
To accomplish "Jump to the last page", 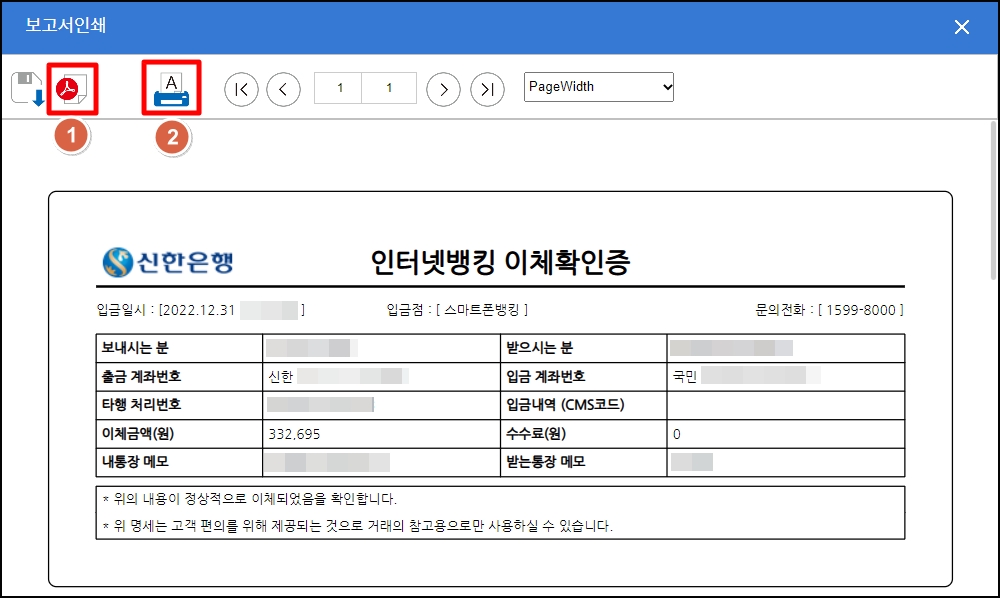I will click(x=487, y=88).
